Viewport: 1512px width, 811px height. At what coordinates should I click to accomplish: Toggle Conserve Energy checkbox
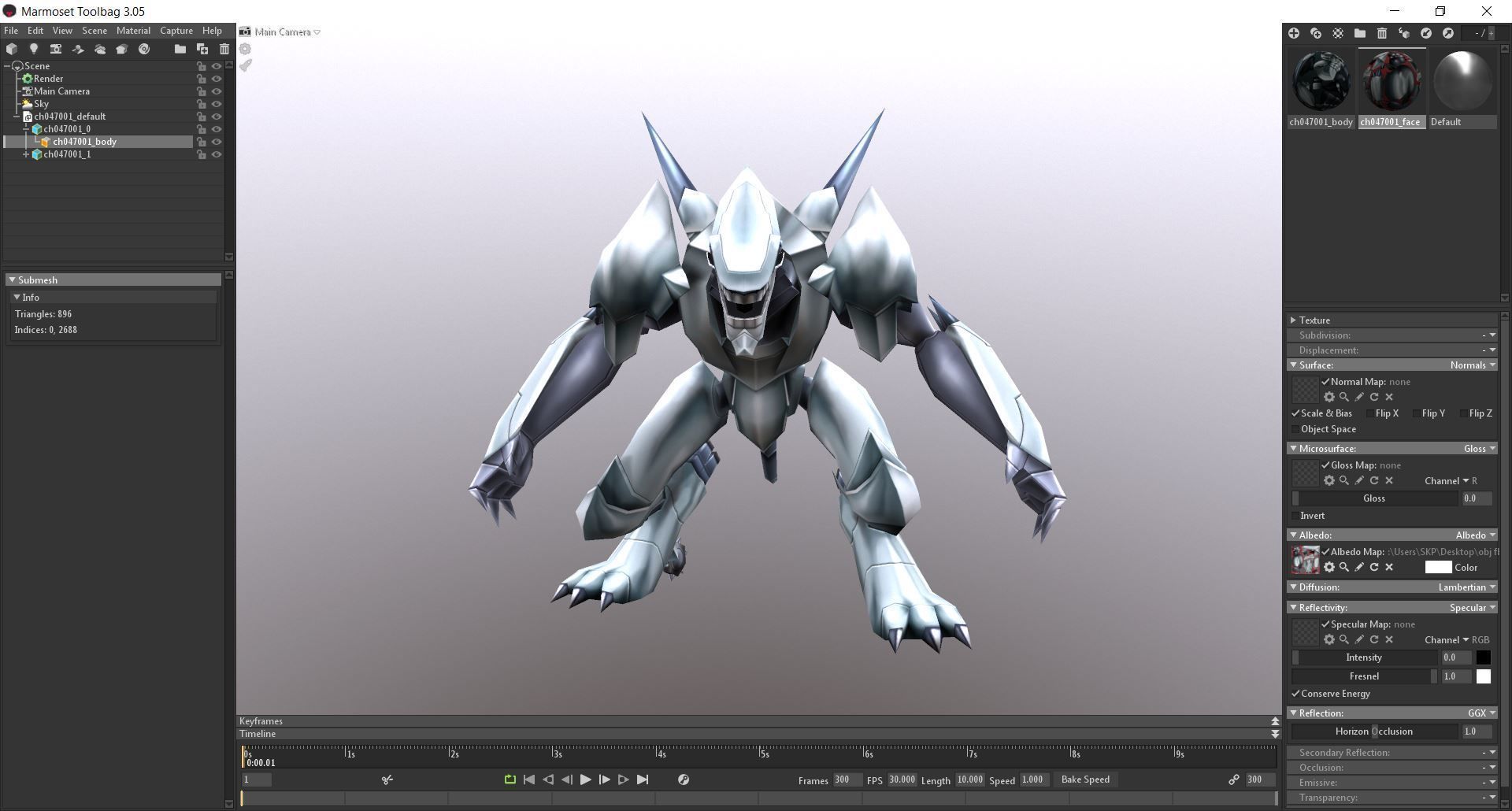point(1295,694)
